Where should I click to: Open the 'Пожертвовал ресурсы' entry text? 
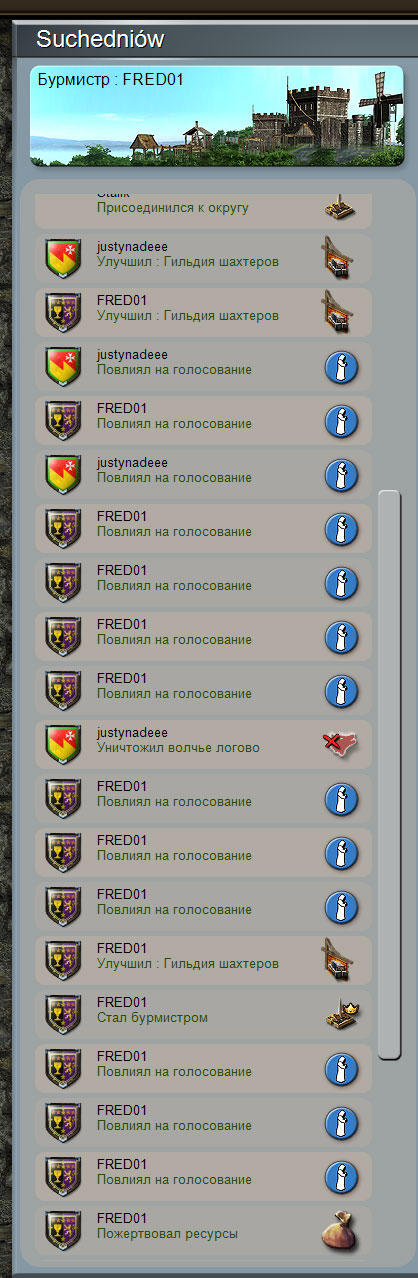(x=167, y=1234)
